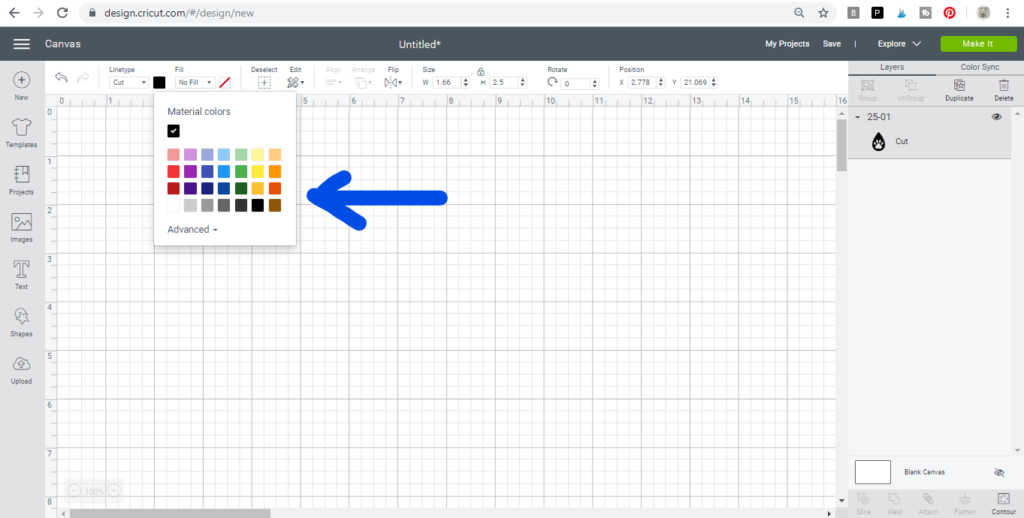1024x518 pixels.
Task: Click the Undo arrow
Action: point(62,79)
